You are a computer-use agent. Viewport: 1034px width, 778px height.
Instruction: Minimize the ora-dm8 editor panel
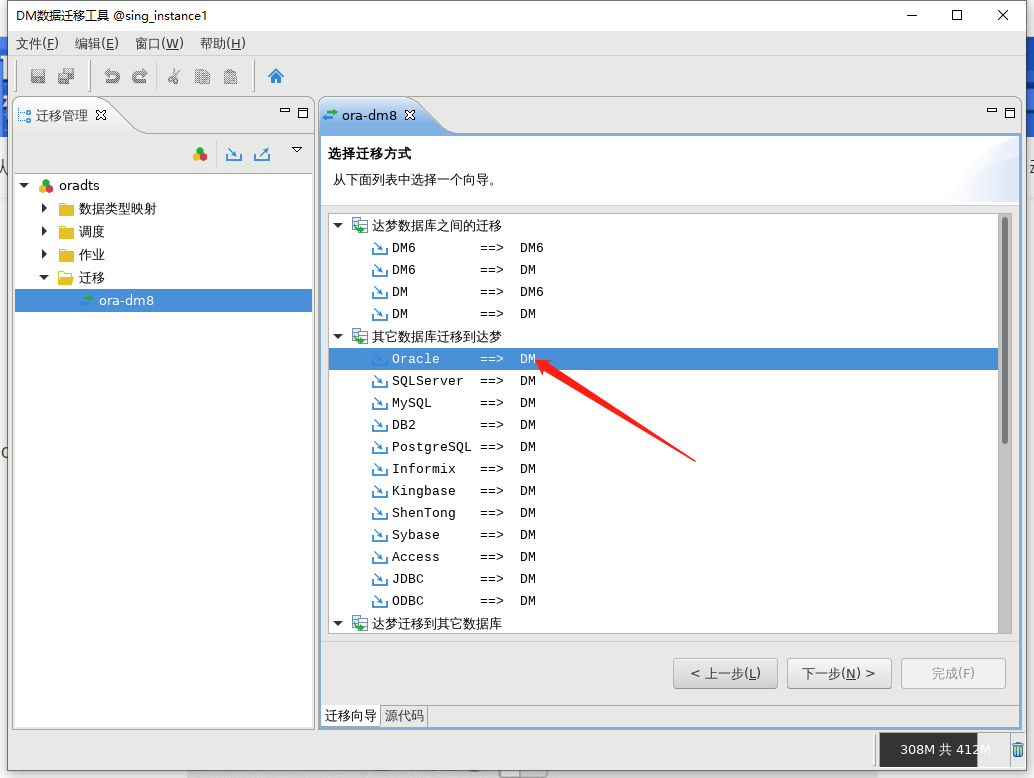tap(991, 111)
